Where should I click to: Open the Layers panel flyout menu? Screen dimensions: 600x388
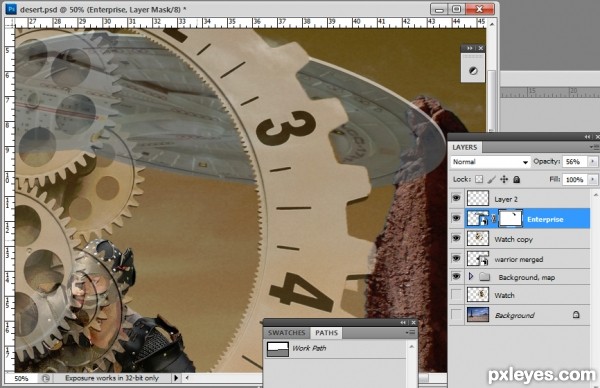click(x=594, y=147)
